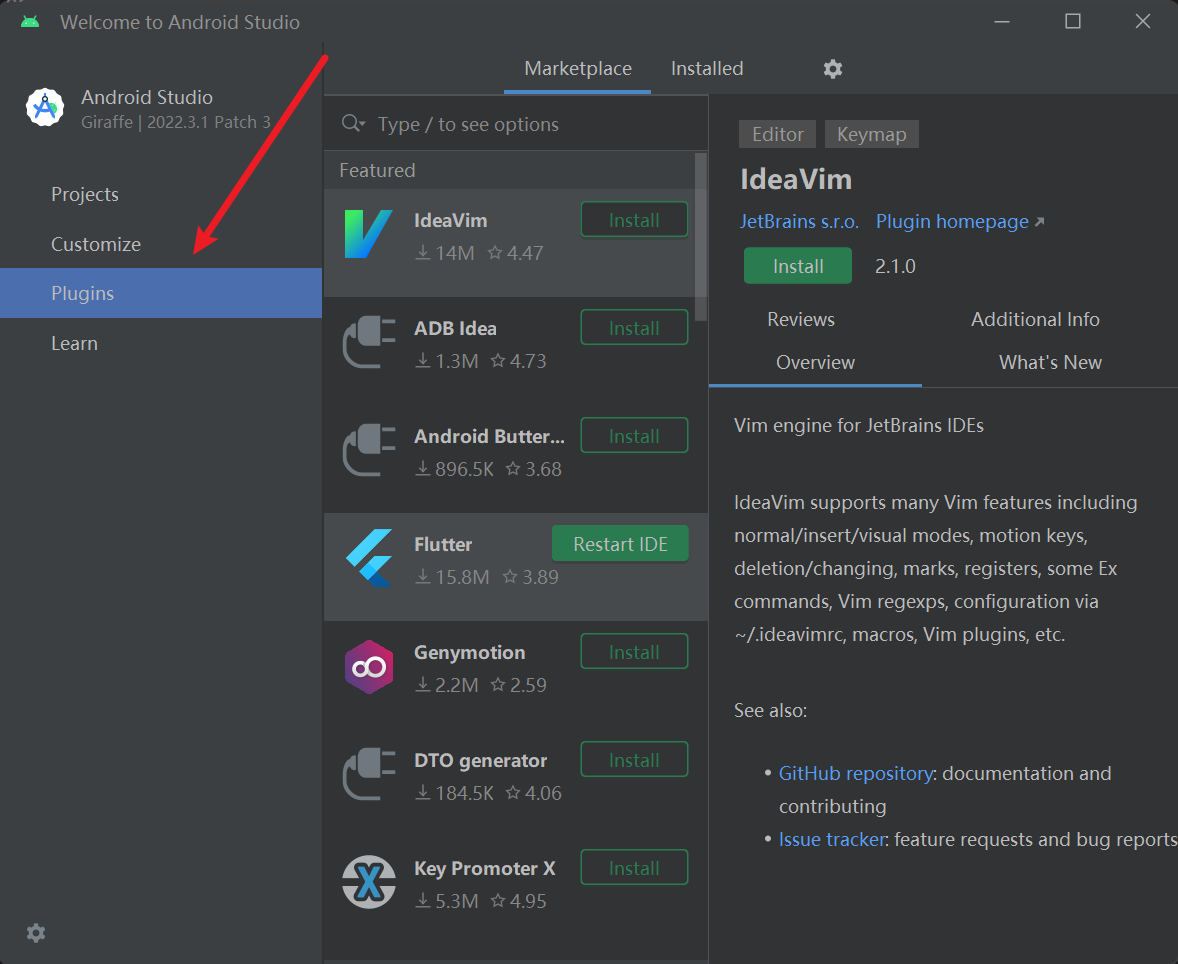Select Plugins in sidebar
The width and height of the screenshot is (1178, 964).
161,293
